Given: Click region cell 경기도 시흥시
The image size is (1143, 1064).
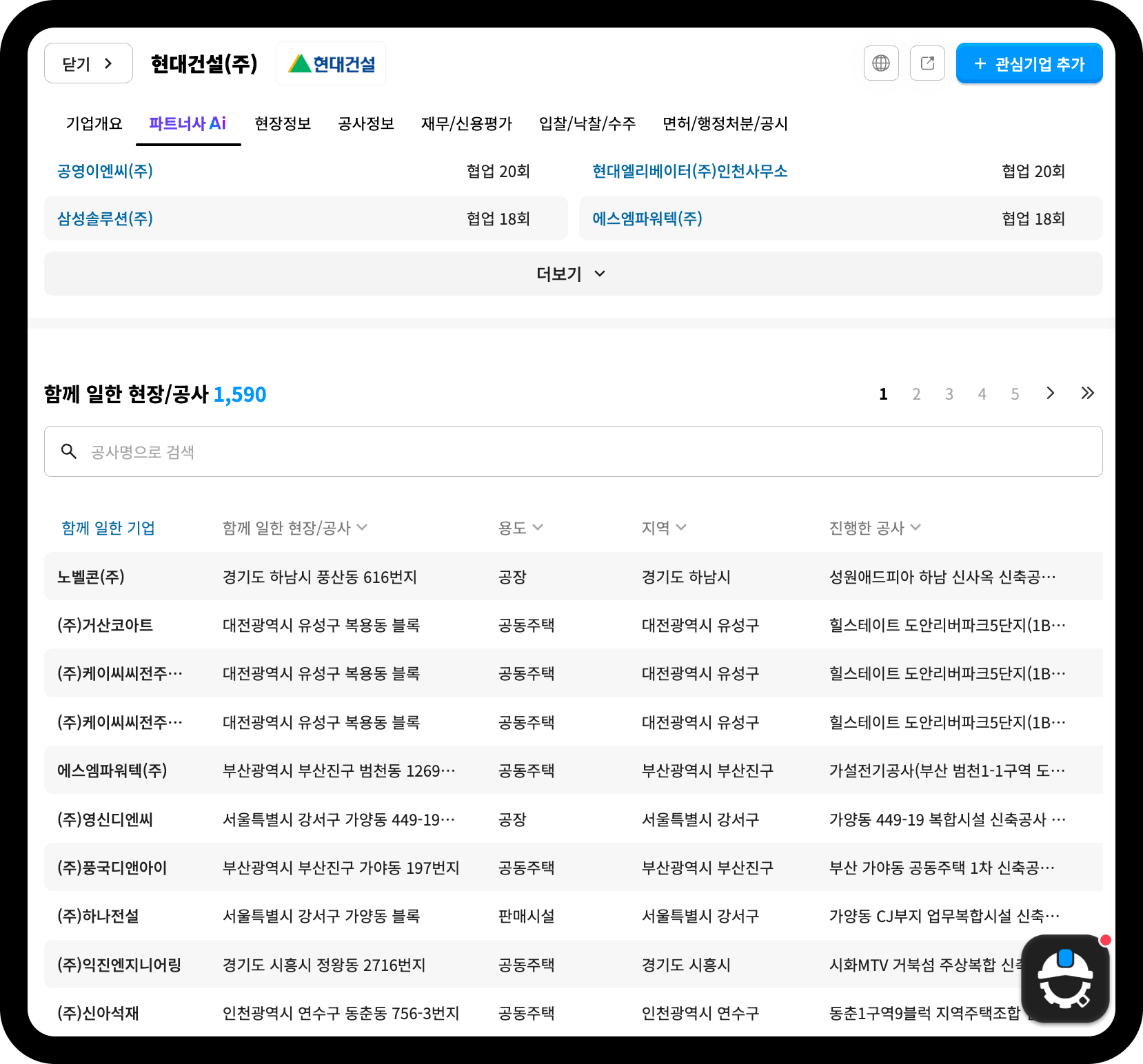Looking at the screenshot, I should pos(686,965).
